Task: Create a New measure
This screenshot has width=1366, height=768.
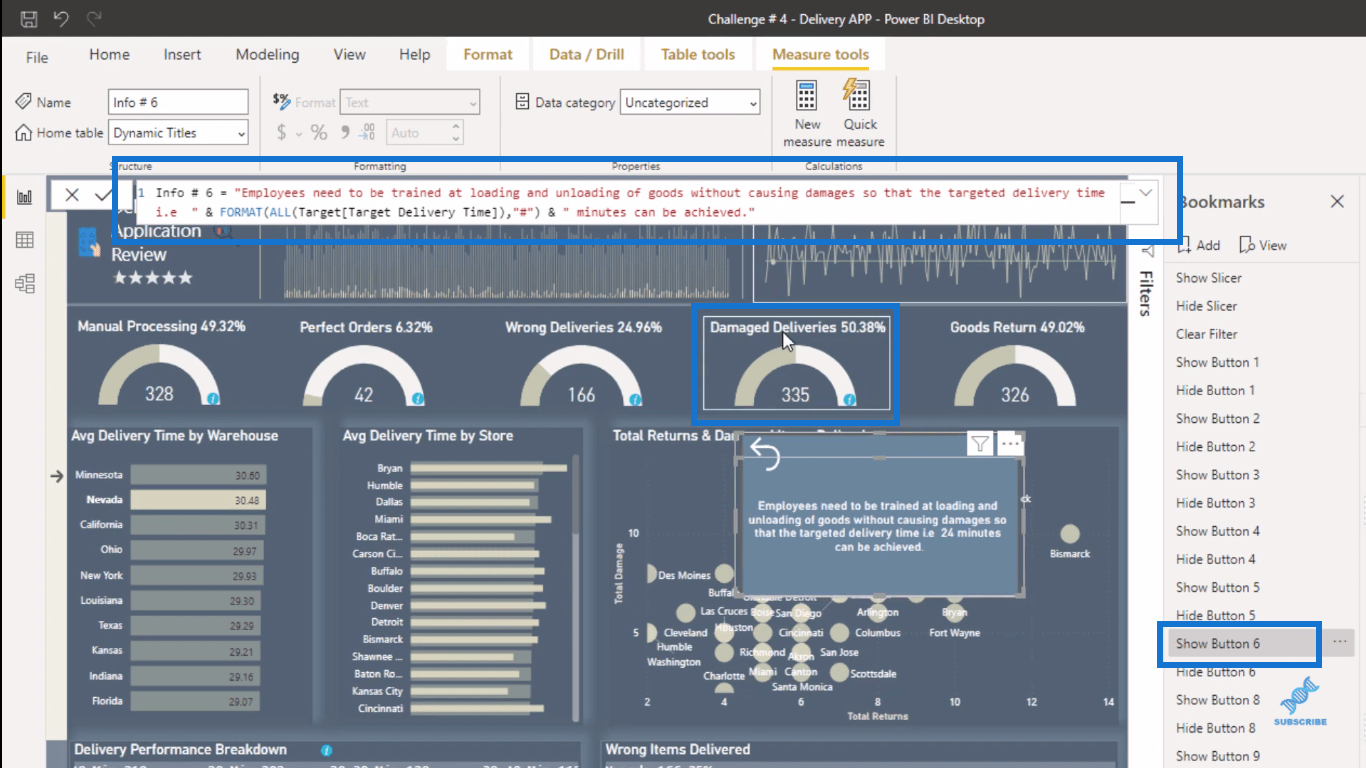Action: click(807, 114)
